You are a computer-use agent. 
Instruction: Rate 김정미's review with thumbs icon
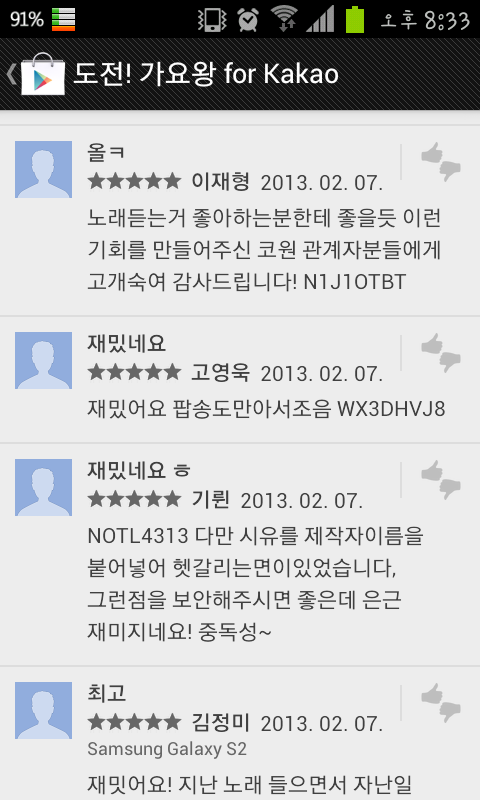[441, 702]
